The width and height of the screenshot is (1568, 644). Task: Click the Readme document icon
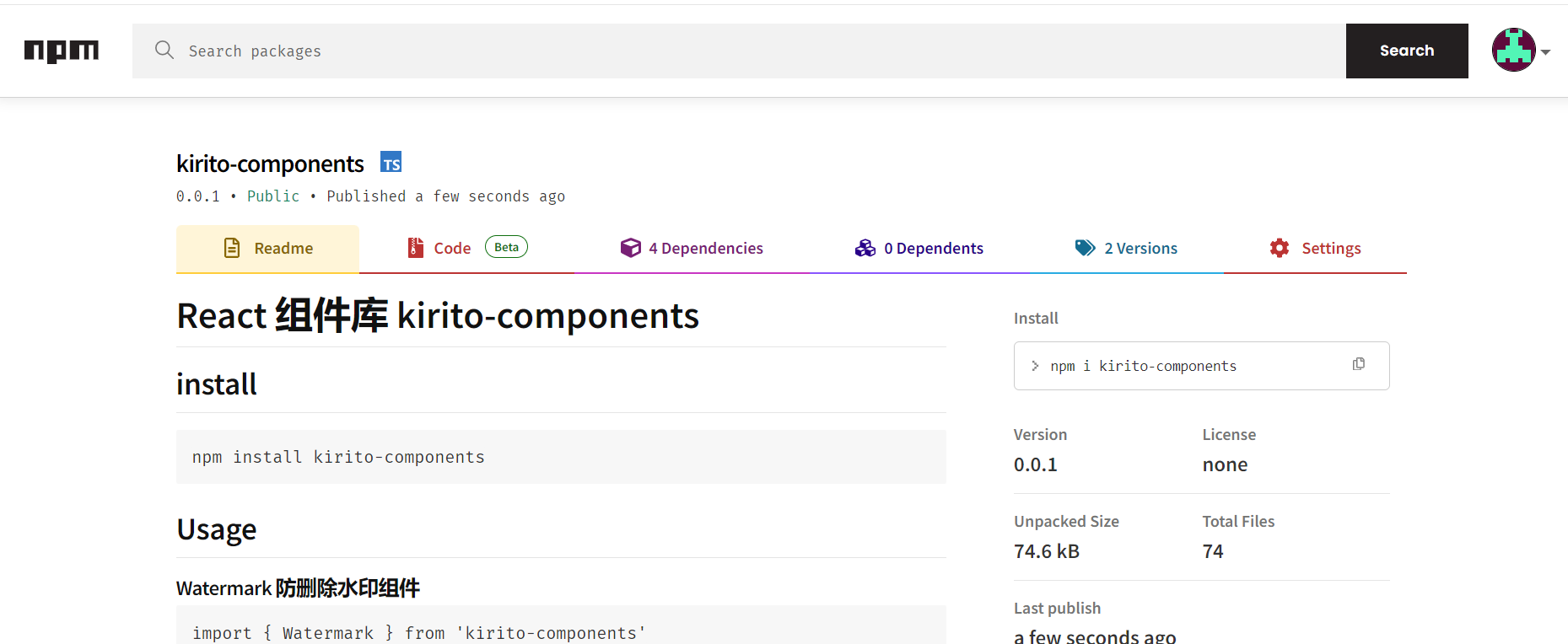click(232, 248)
